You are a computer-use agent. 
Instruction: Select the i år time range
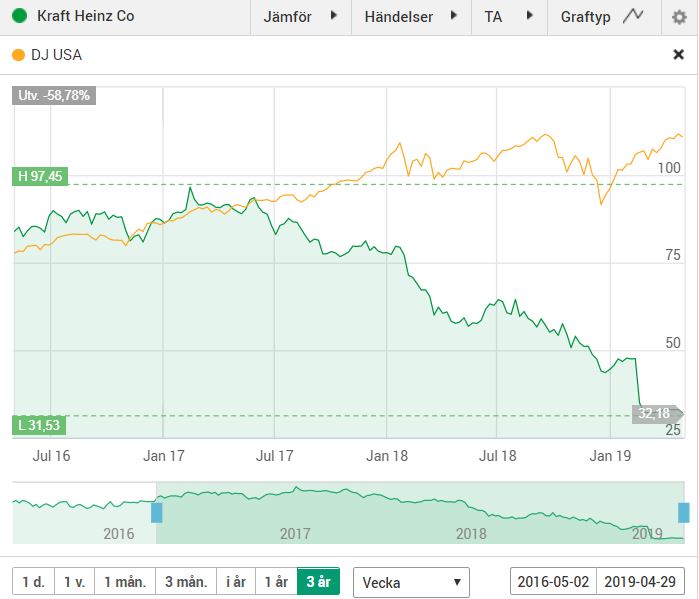pos(236,582)
